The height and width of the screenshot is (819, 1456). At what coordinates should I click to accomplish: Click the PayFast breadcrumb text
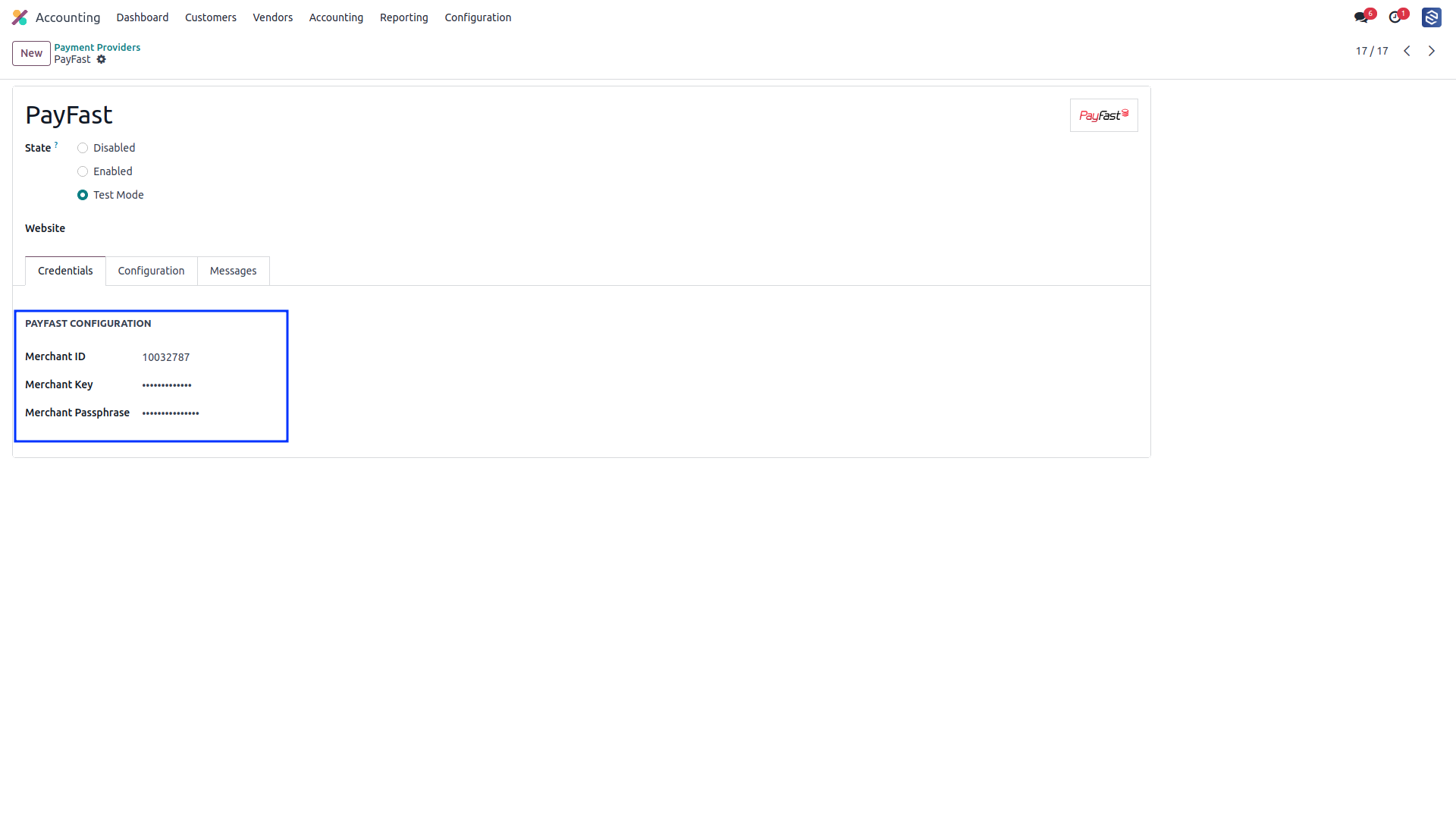point(72,59)
